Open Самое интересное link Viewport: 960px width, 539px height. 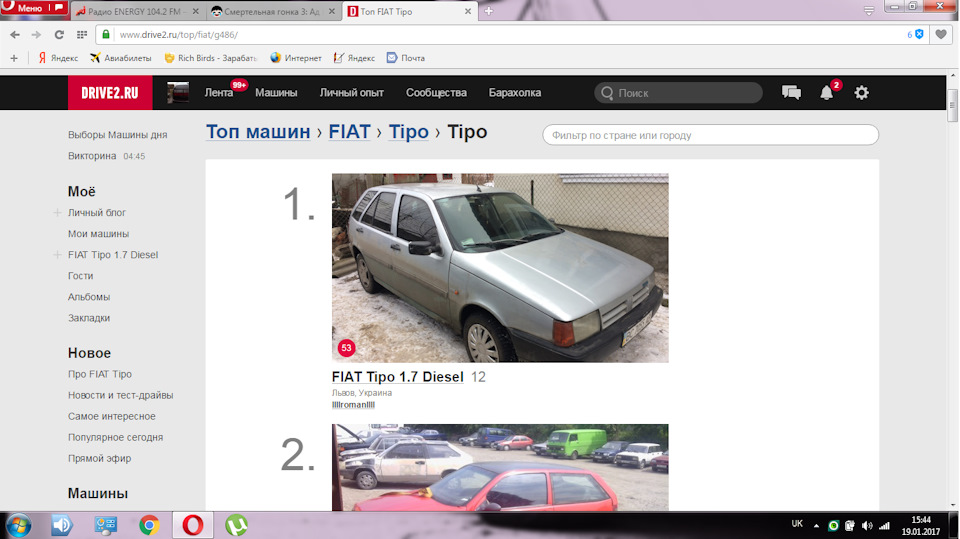[111, 416]
